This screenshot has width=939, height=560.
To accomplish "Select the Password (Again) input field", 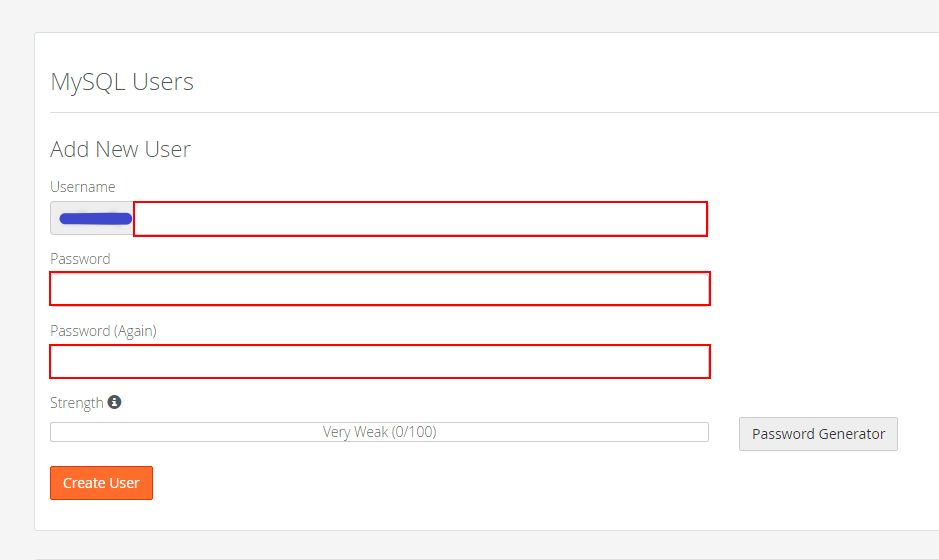I will [380, 361].
